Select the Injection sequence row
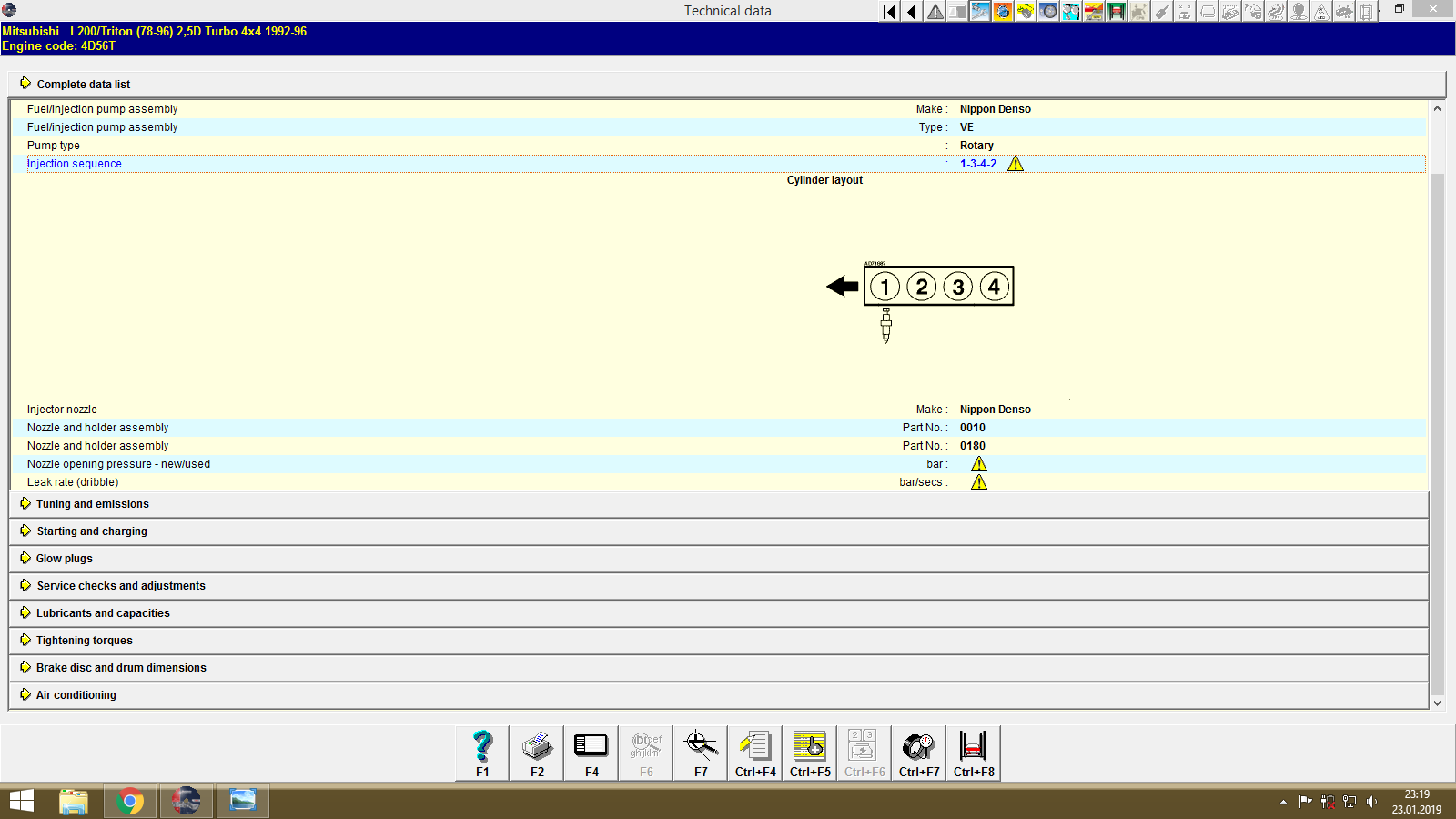This screenshot has width=1456, height=819. [x=75, y=164]
